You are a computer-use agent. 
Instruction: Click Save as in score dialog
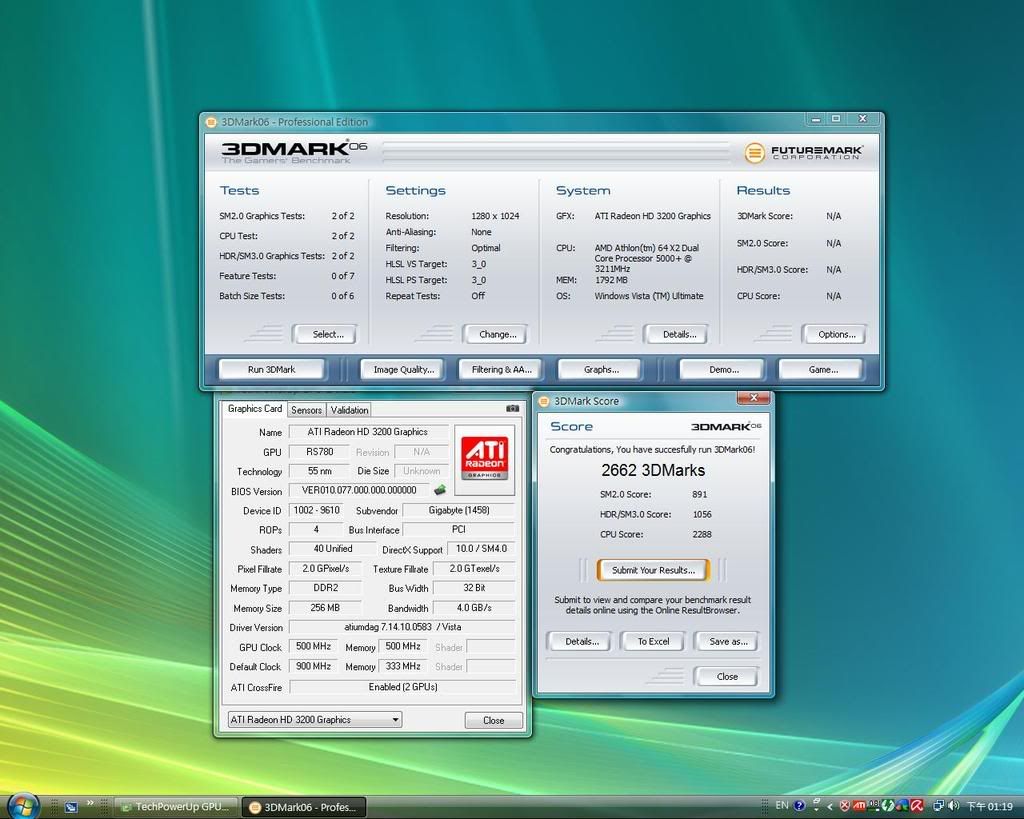tap(728, 642)
